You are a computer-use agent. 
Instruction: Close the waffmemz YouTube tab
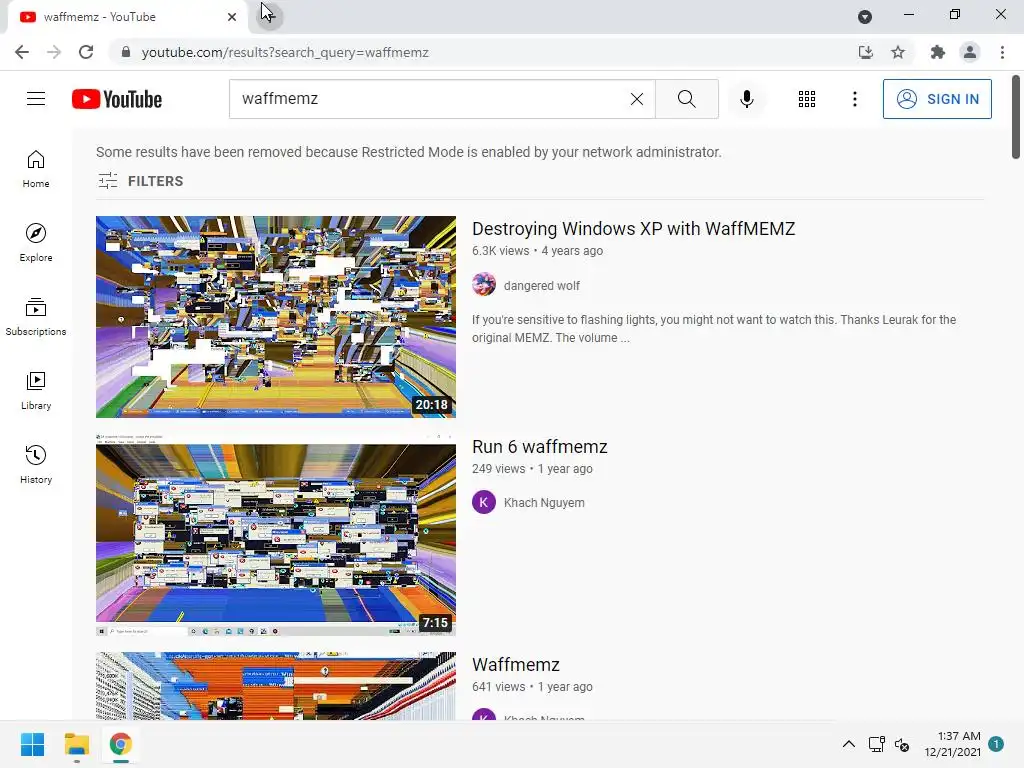tap(232, 17)
